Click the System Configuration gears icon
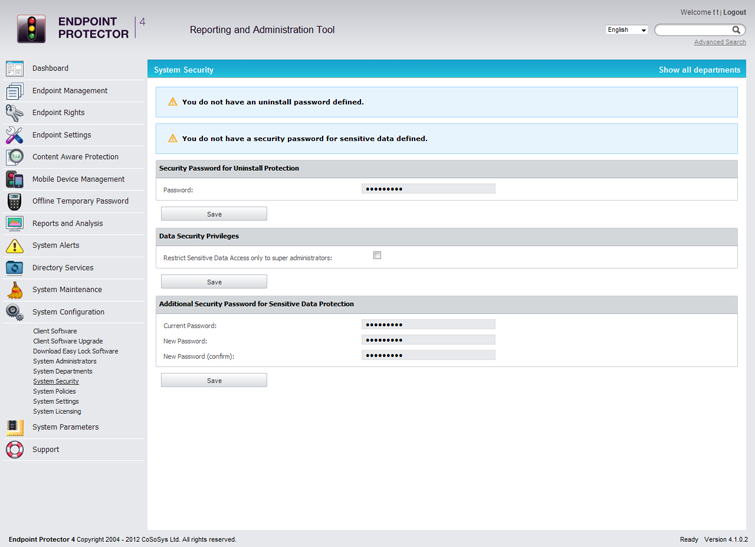755x547 pixels. (x=14, y=312)
